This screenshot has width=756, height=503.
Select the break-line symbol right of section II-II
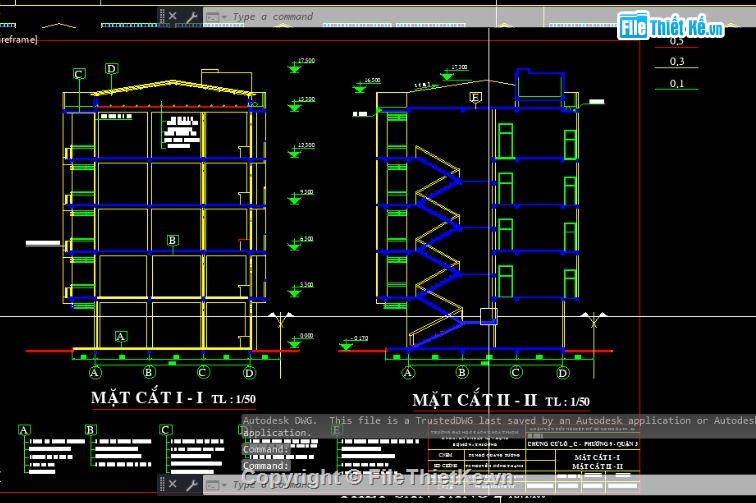(x=594, y=321)
